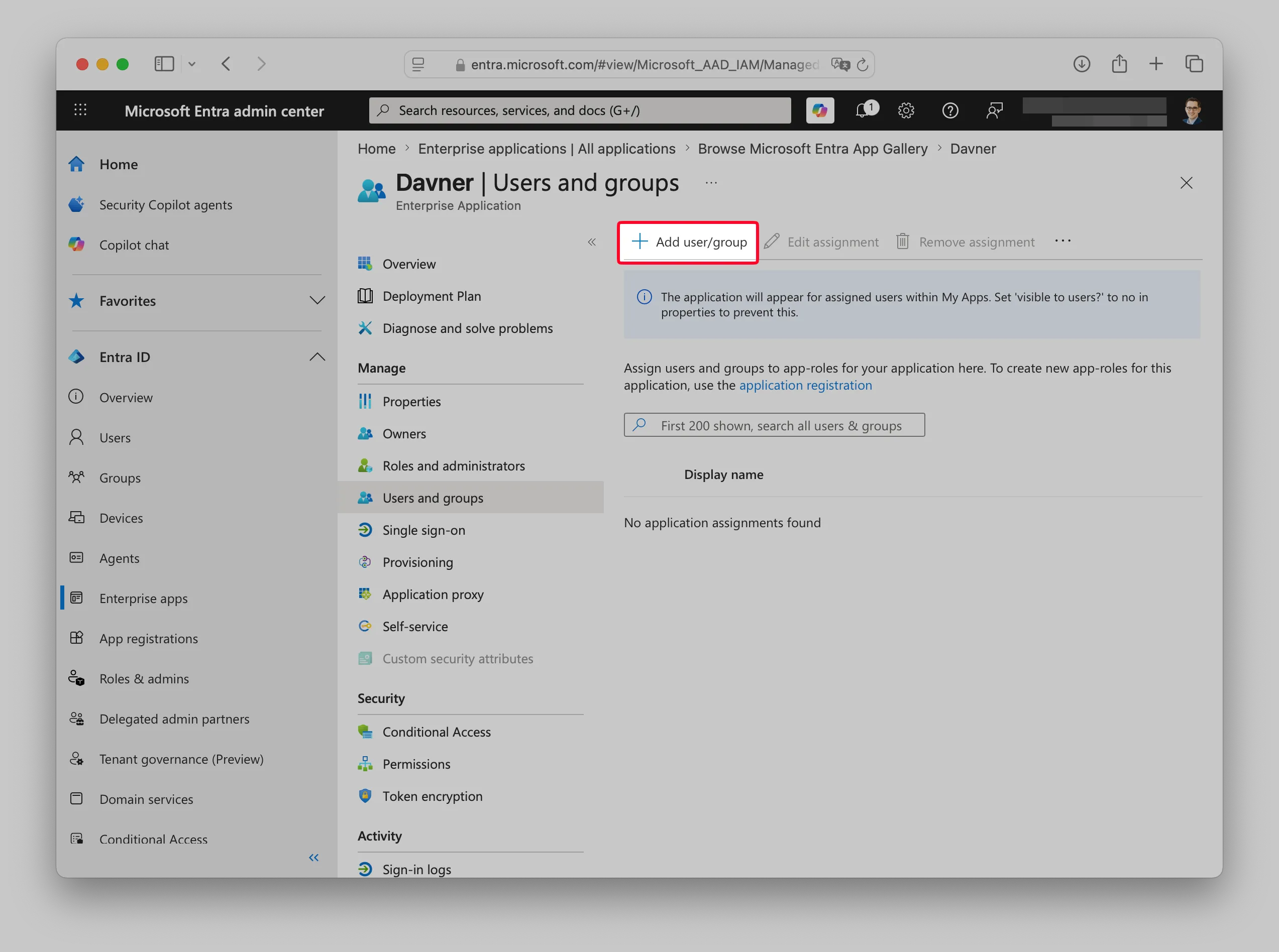
Task: Follow the application registration link
Action: tap(805, 385)
